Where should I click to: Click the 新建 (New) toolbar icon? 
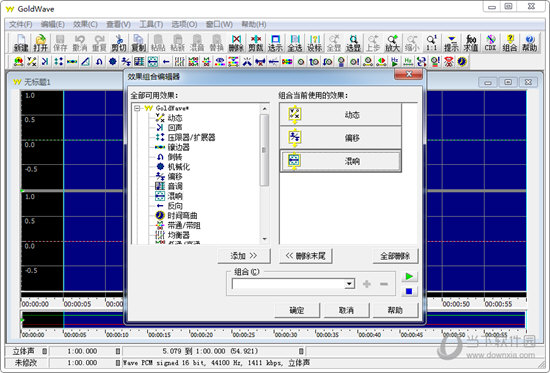click(21, 43)
